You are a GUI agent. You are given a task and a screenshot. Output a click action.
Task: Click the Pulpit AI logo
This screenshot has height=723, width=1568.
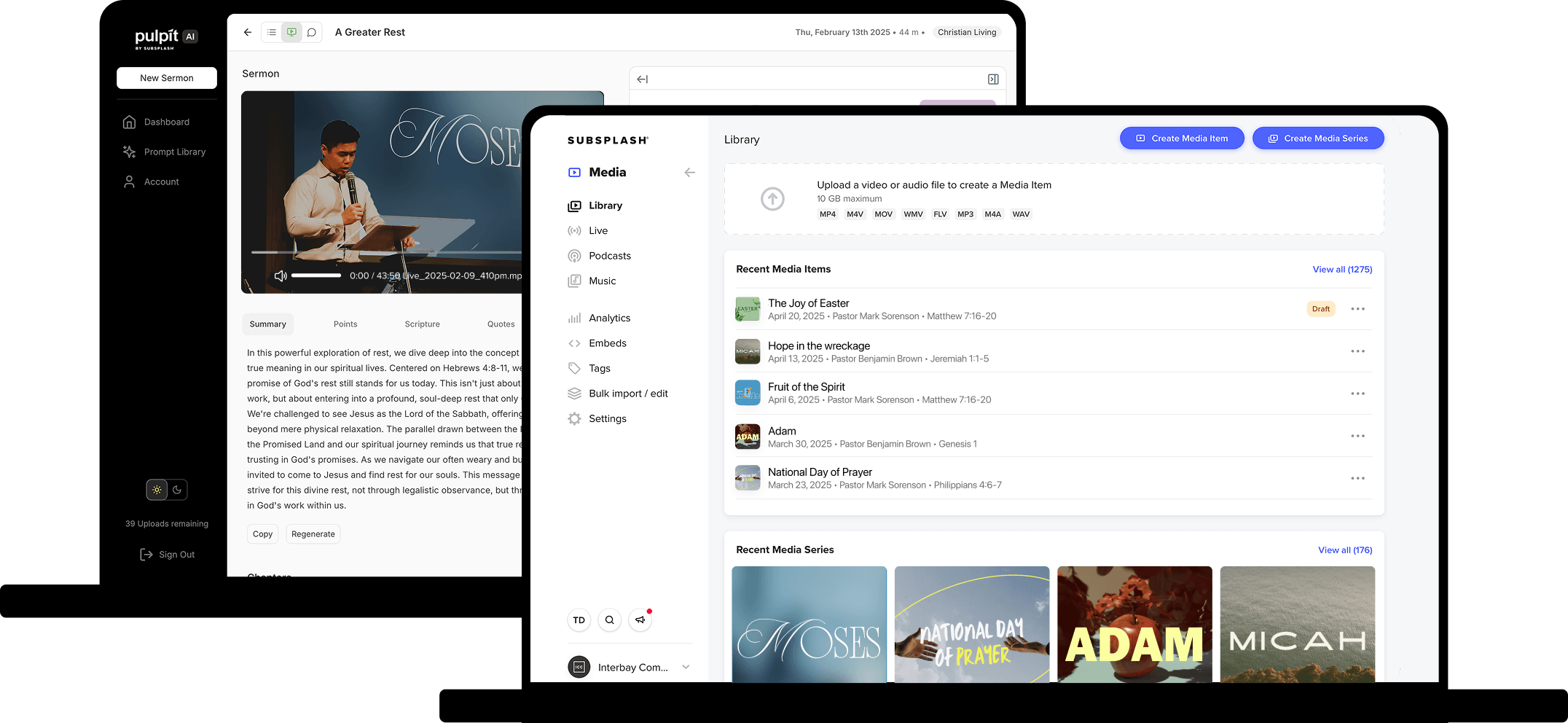point(167,39)
